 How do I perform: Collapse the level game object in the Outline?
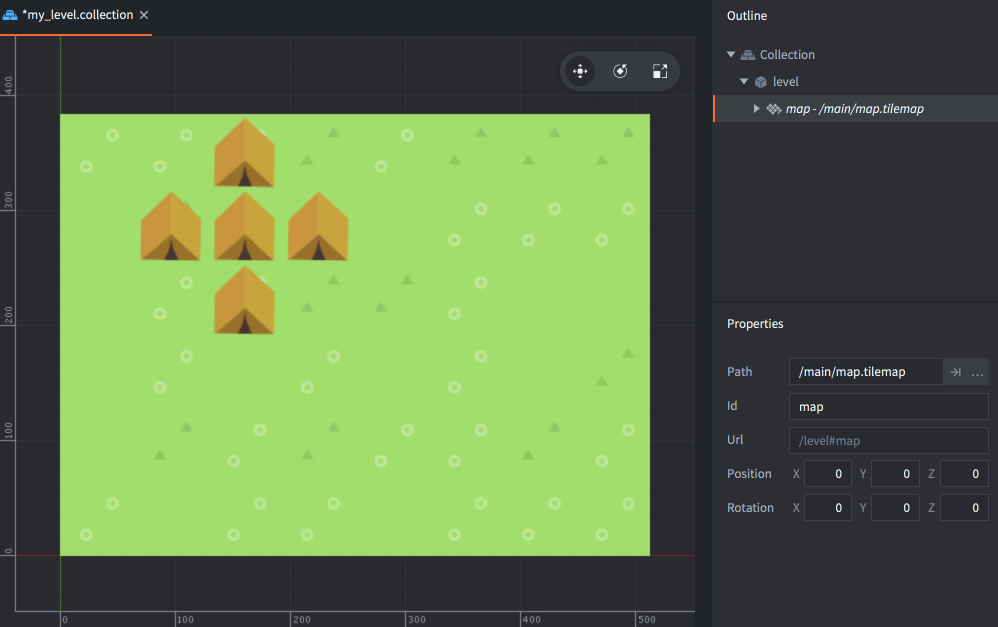click(x=743, y=81)
